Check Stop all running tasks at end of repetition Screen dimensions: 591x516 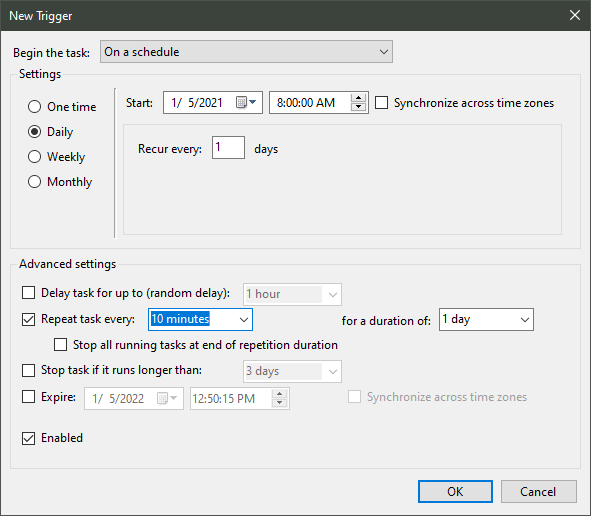[60, 345]
